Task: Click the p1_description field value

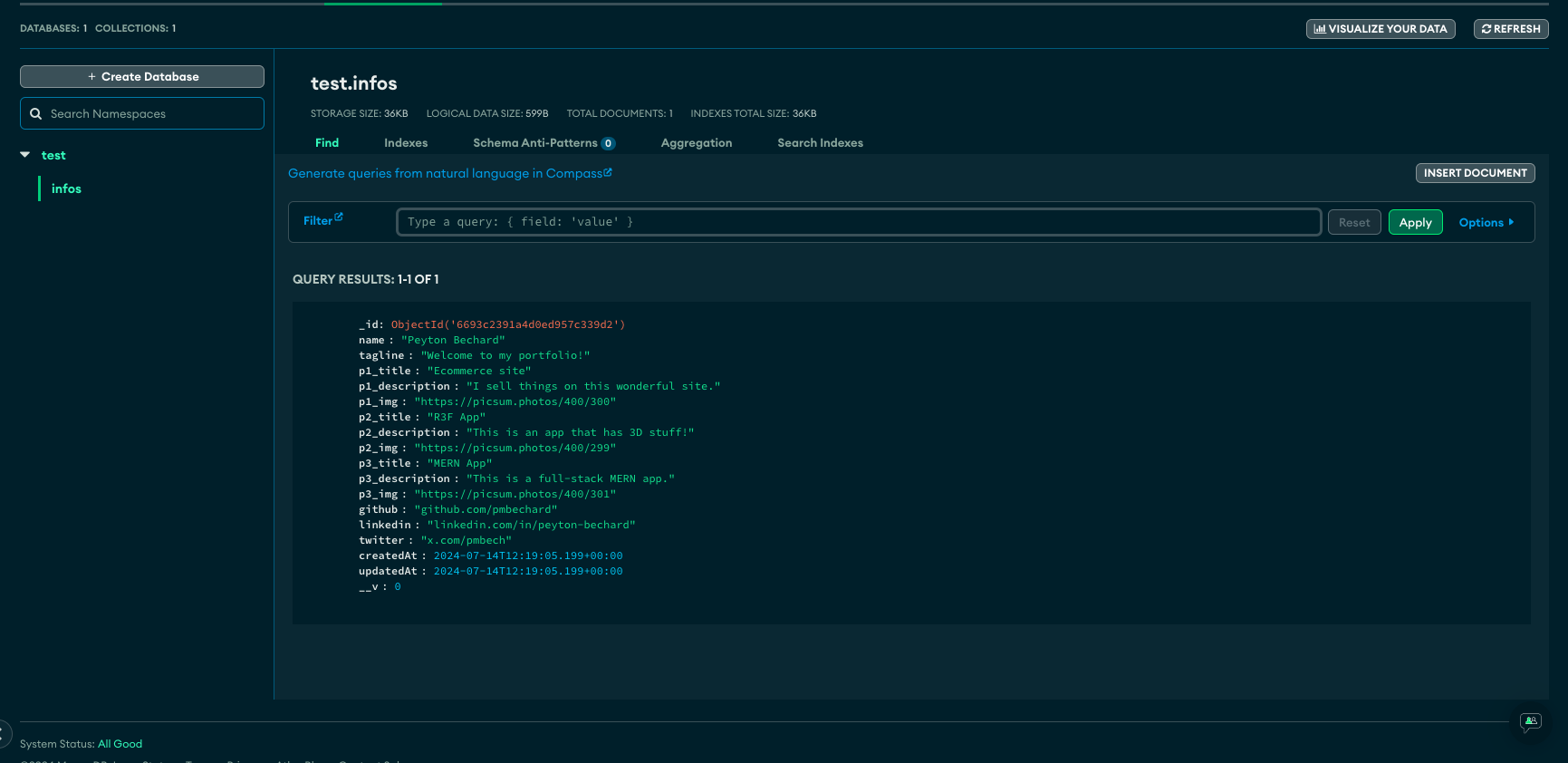Action: click(593, 386)
